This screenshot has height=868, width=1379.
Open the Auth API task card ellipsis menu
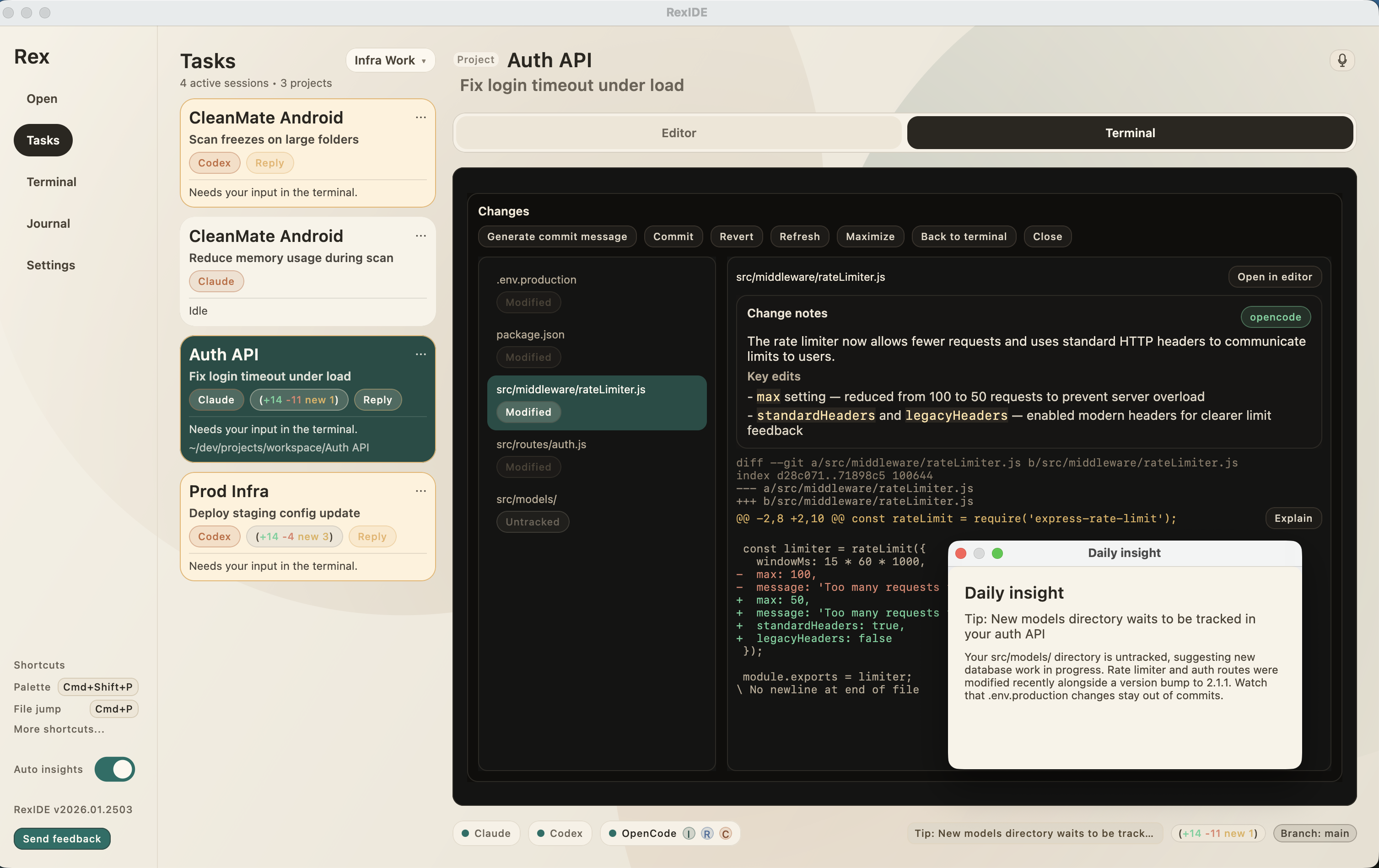pyautogui.click(x=421, y=354)
